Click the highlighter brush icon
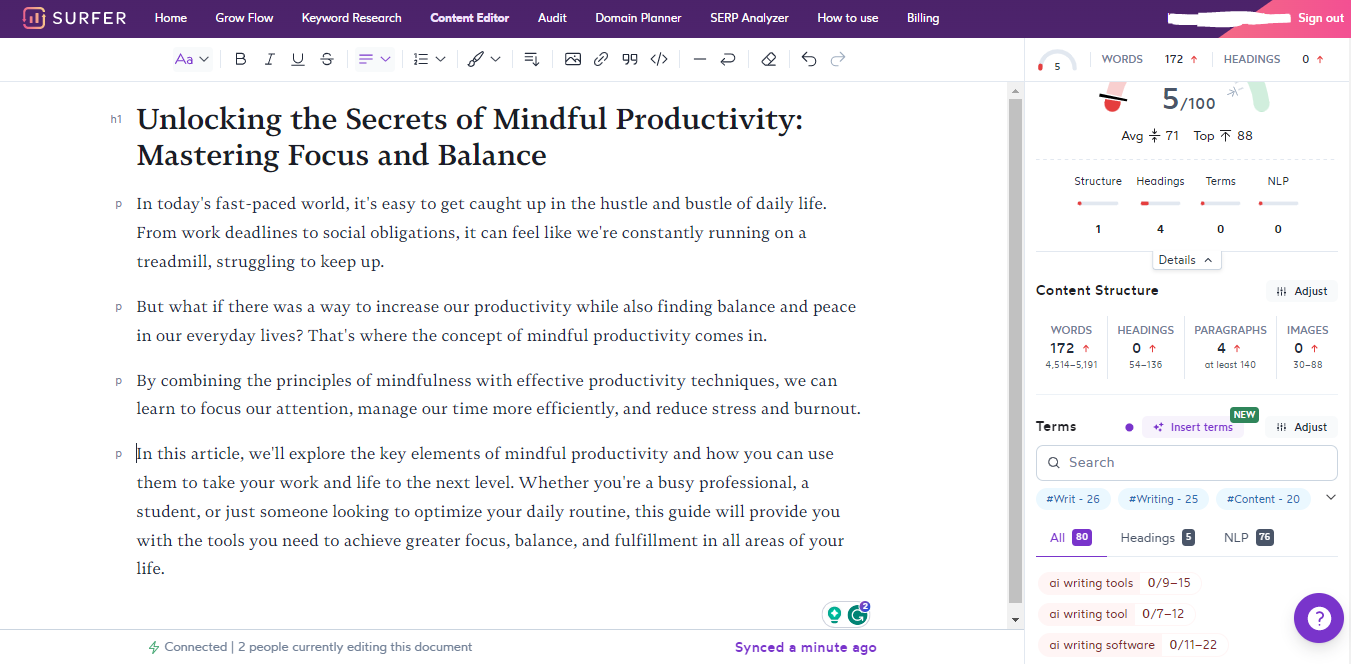The height and width of the screenshot is (664, 1351). tap(476, 59)
